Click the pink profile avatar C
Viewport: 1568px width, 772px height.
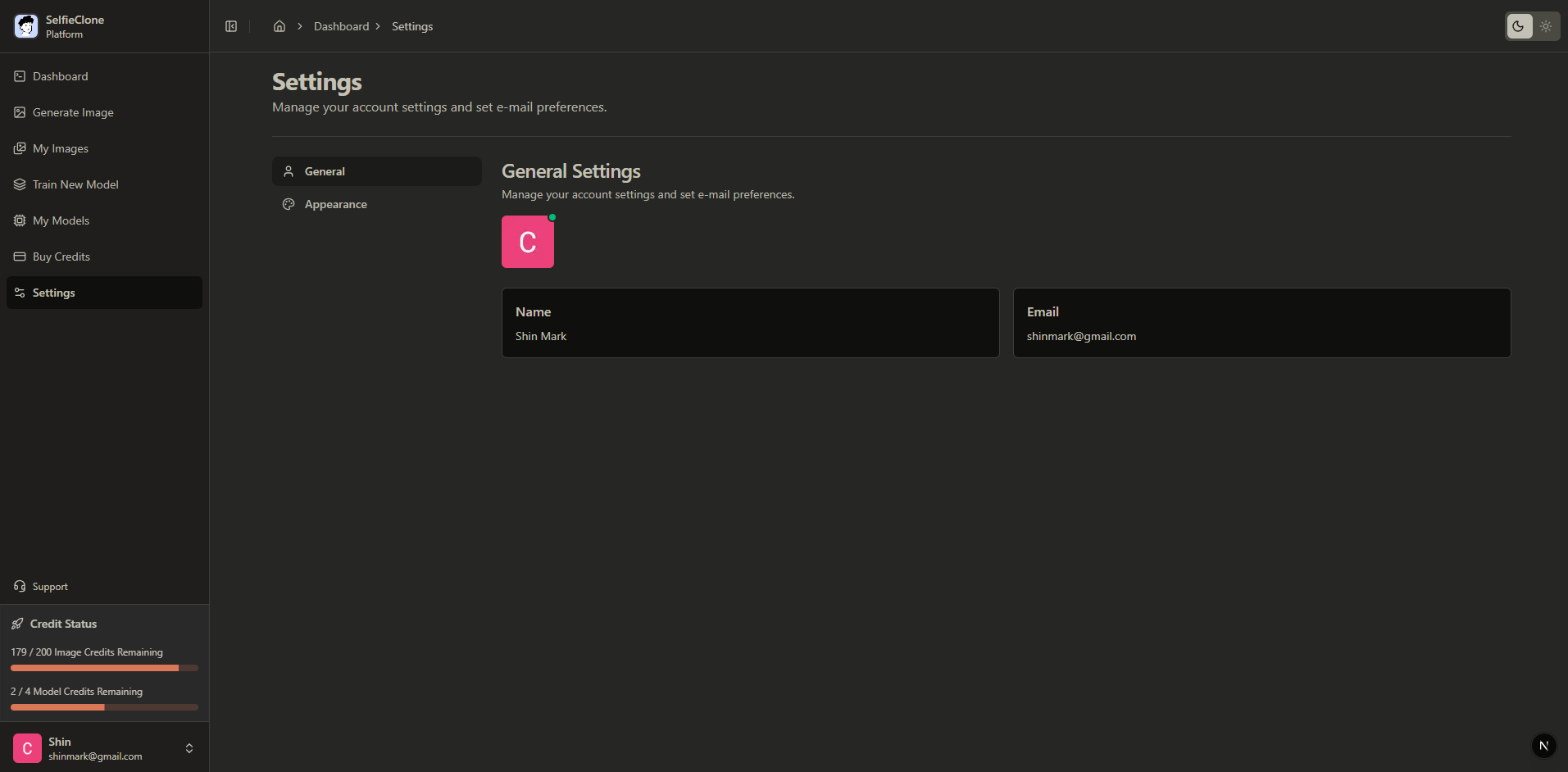pos(528,242)
